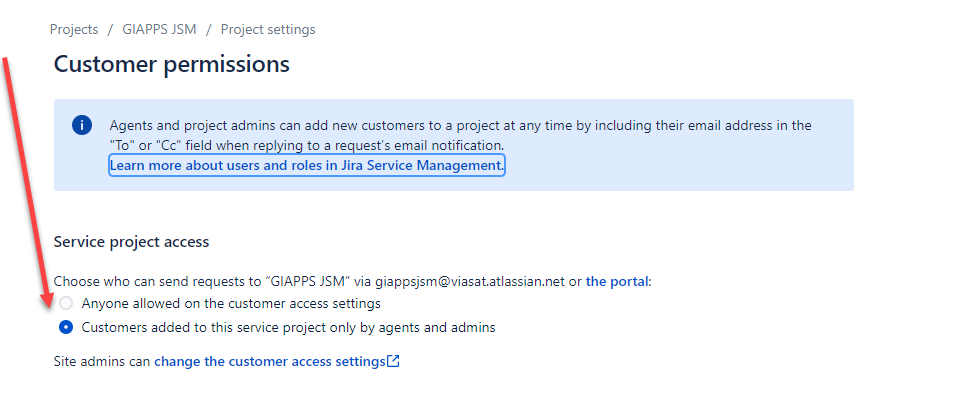Select the 'Anyone allowed on the customer access settings' radio button
973x402 pixels.
pyautogui.click(x=66, y=303)
